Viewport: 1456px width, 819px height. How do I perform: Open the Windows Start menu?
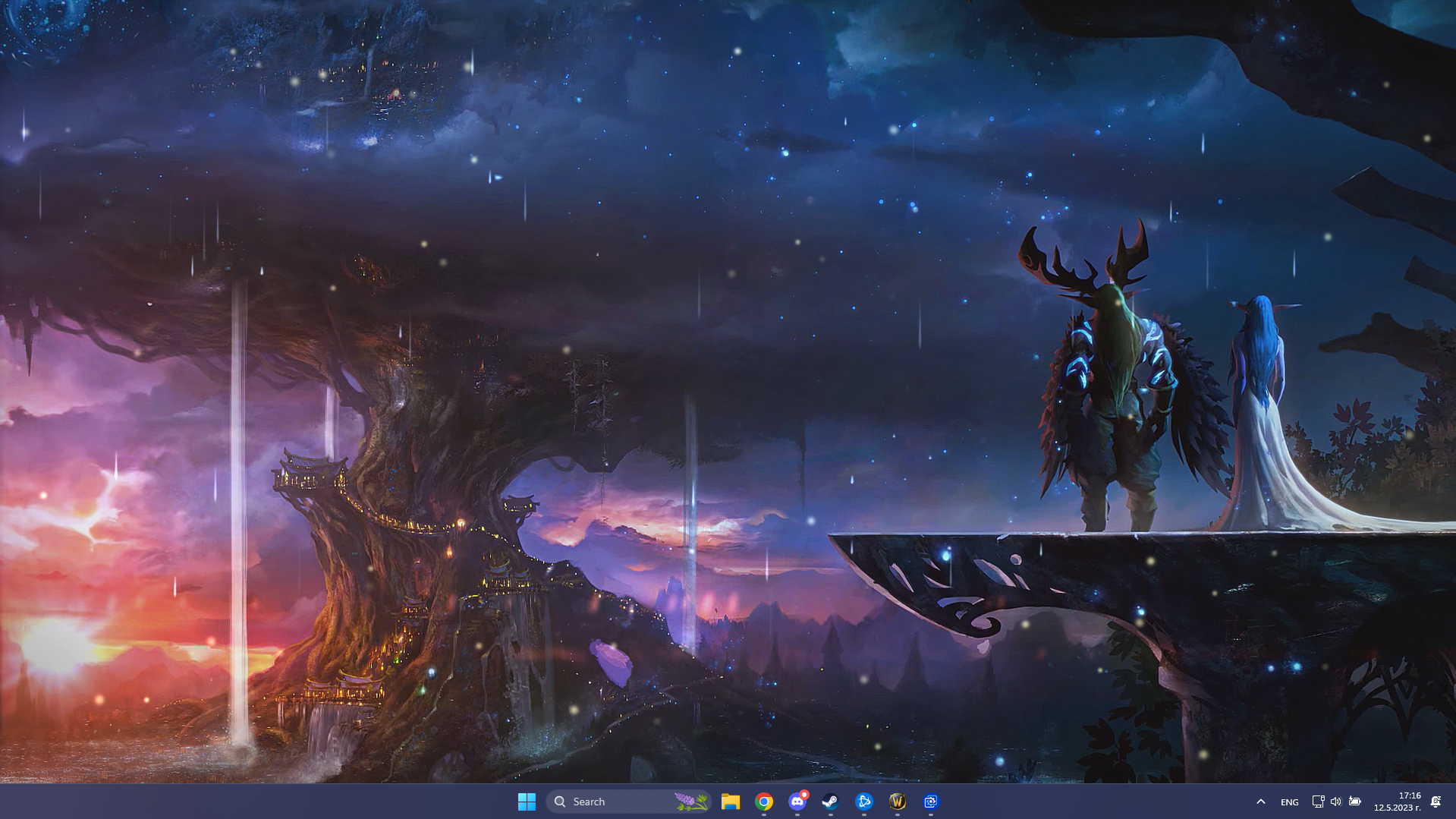tap(527, 802)
